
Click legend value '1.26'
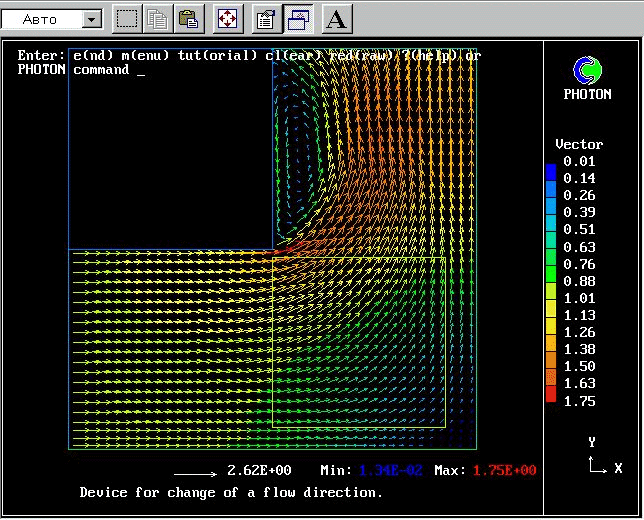579,332
